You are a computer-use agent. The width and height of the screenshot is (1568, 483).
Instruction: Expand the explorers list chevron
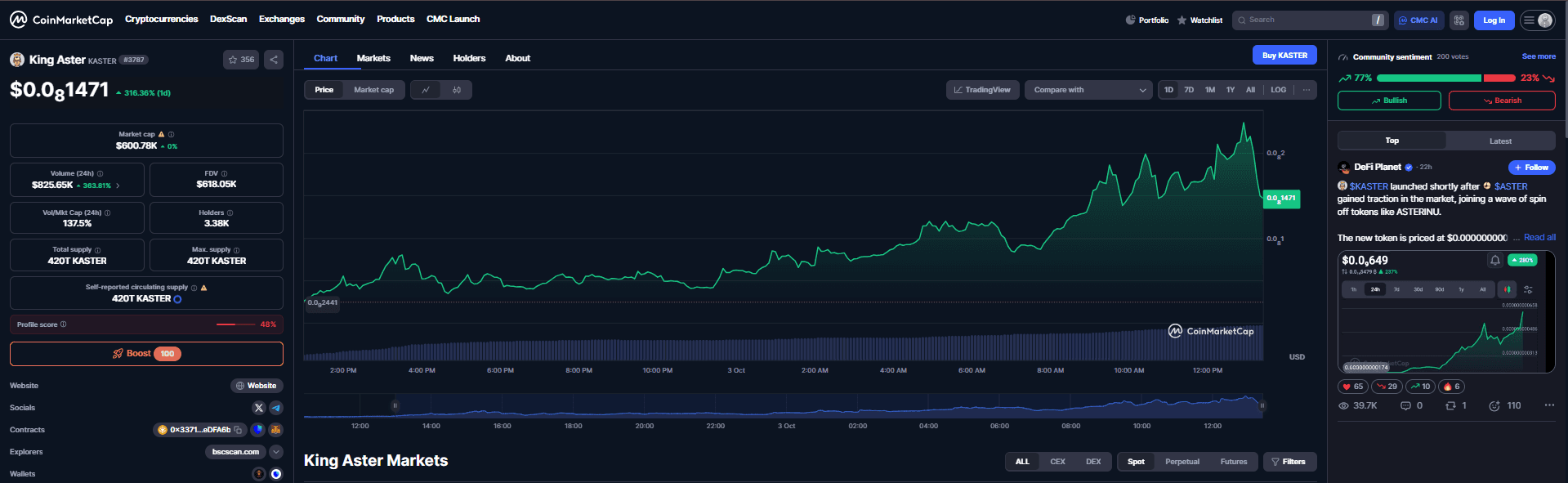coord(276,452)
